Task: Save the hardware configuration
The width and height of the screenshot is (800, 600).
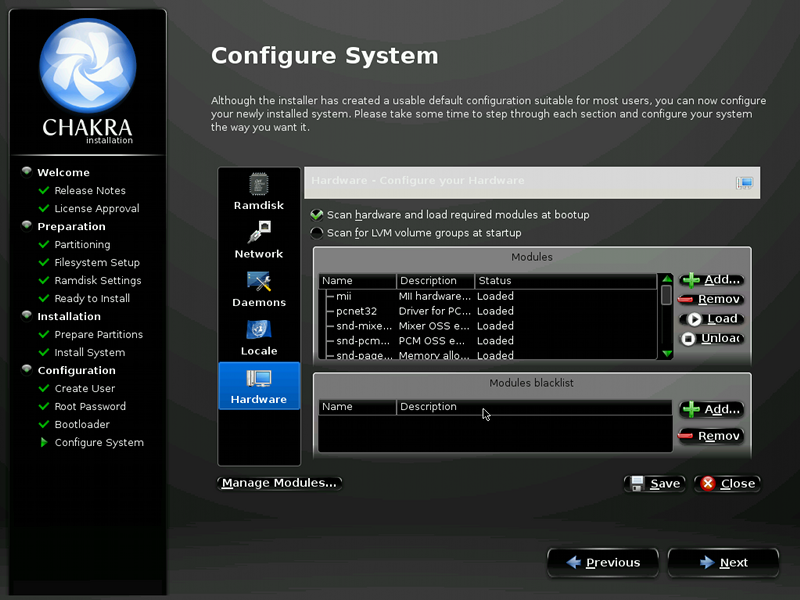Action: 654,483
